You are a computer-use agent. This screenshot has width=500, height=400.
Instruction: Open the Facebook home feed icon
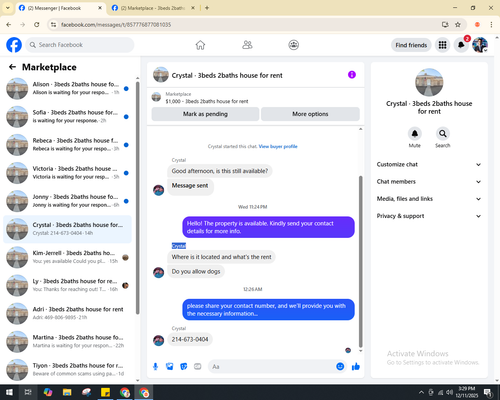(200, 45)
